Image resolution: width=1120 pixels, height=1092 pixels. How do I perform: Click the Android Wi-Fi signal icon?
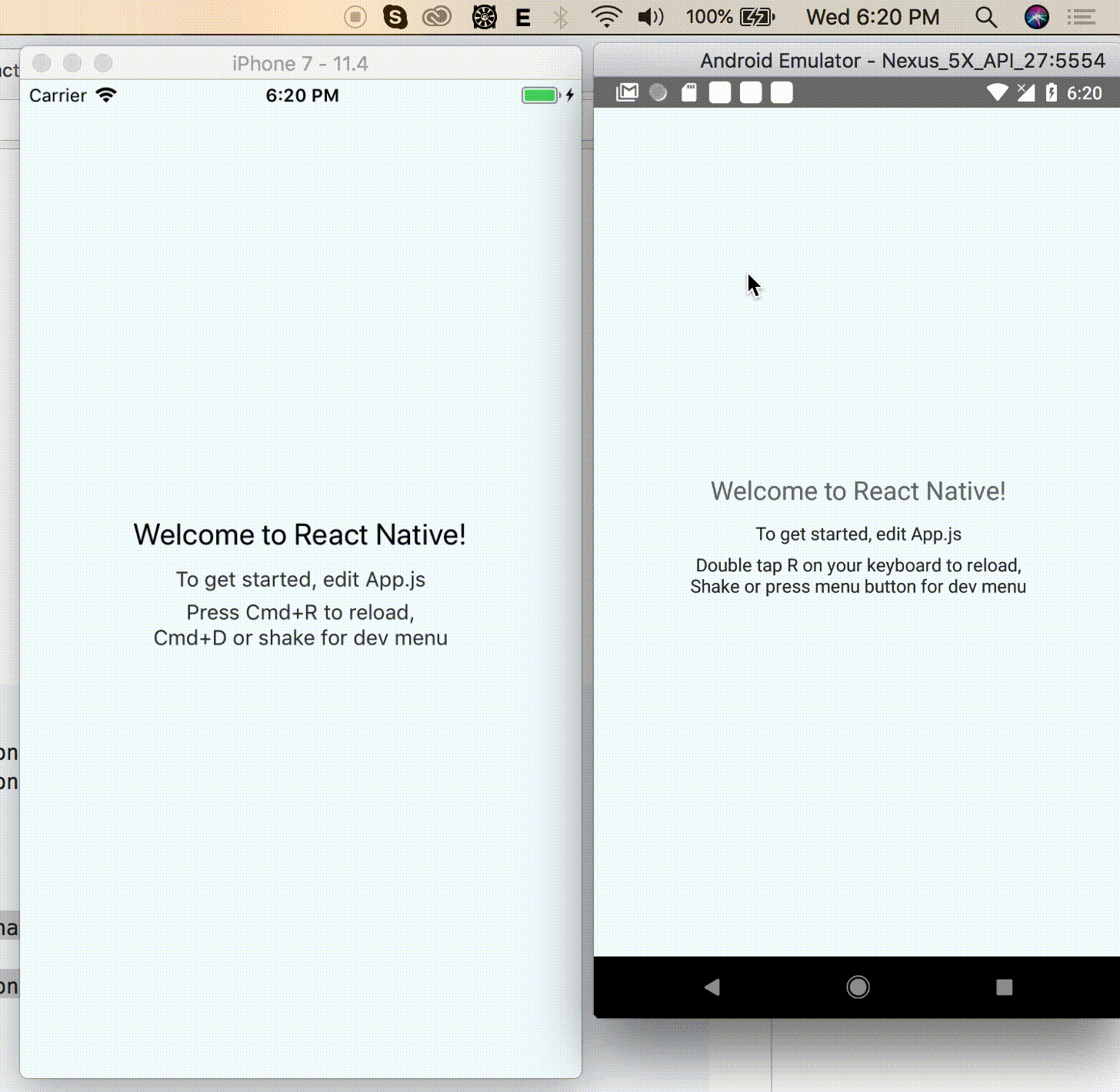tap(997, 93)
